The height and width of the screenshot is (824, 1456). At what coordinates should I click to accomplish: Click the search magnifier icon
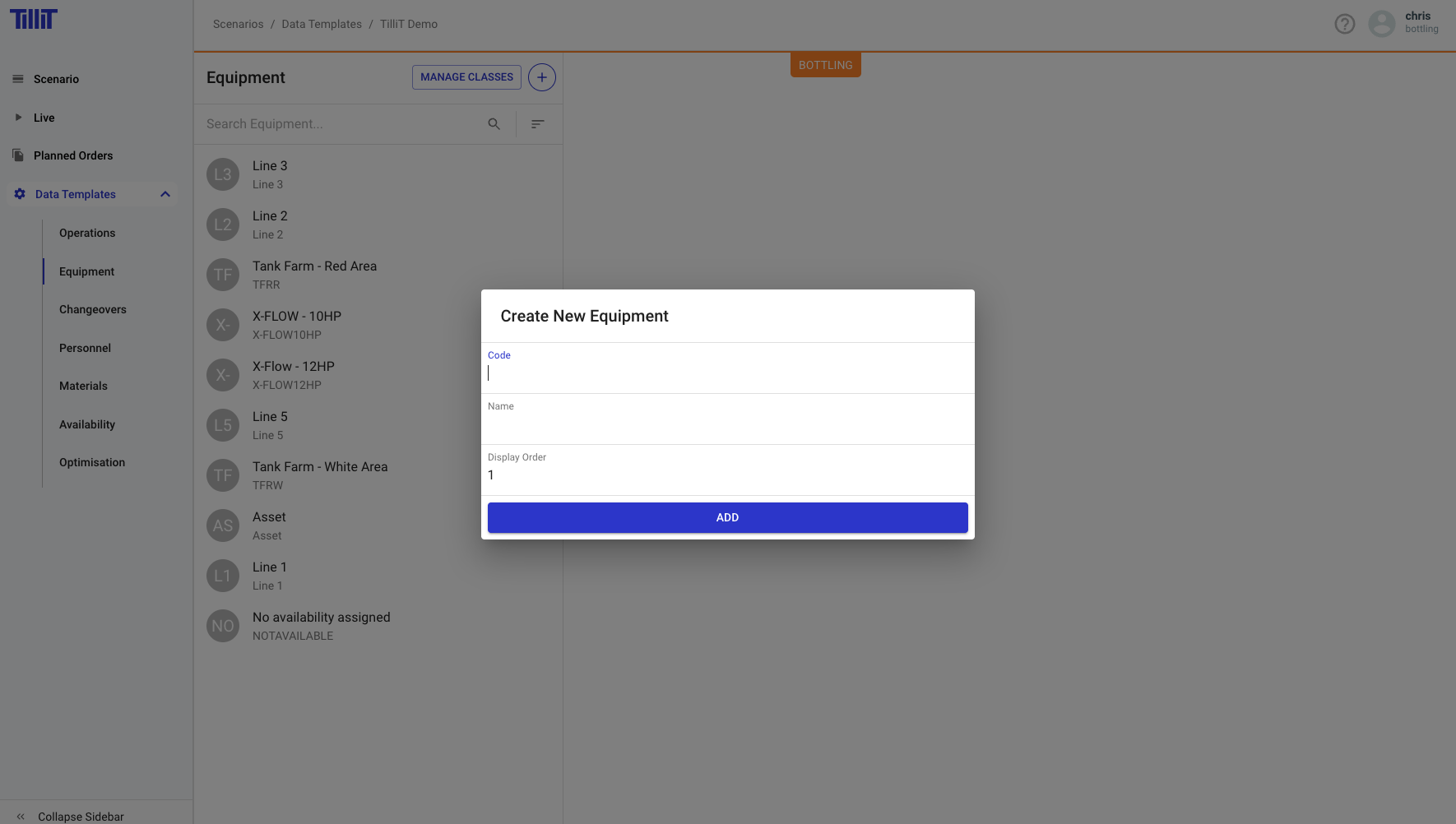pyautogui.click(x=494, y=124)
